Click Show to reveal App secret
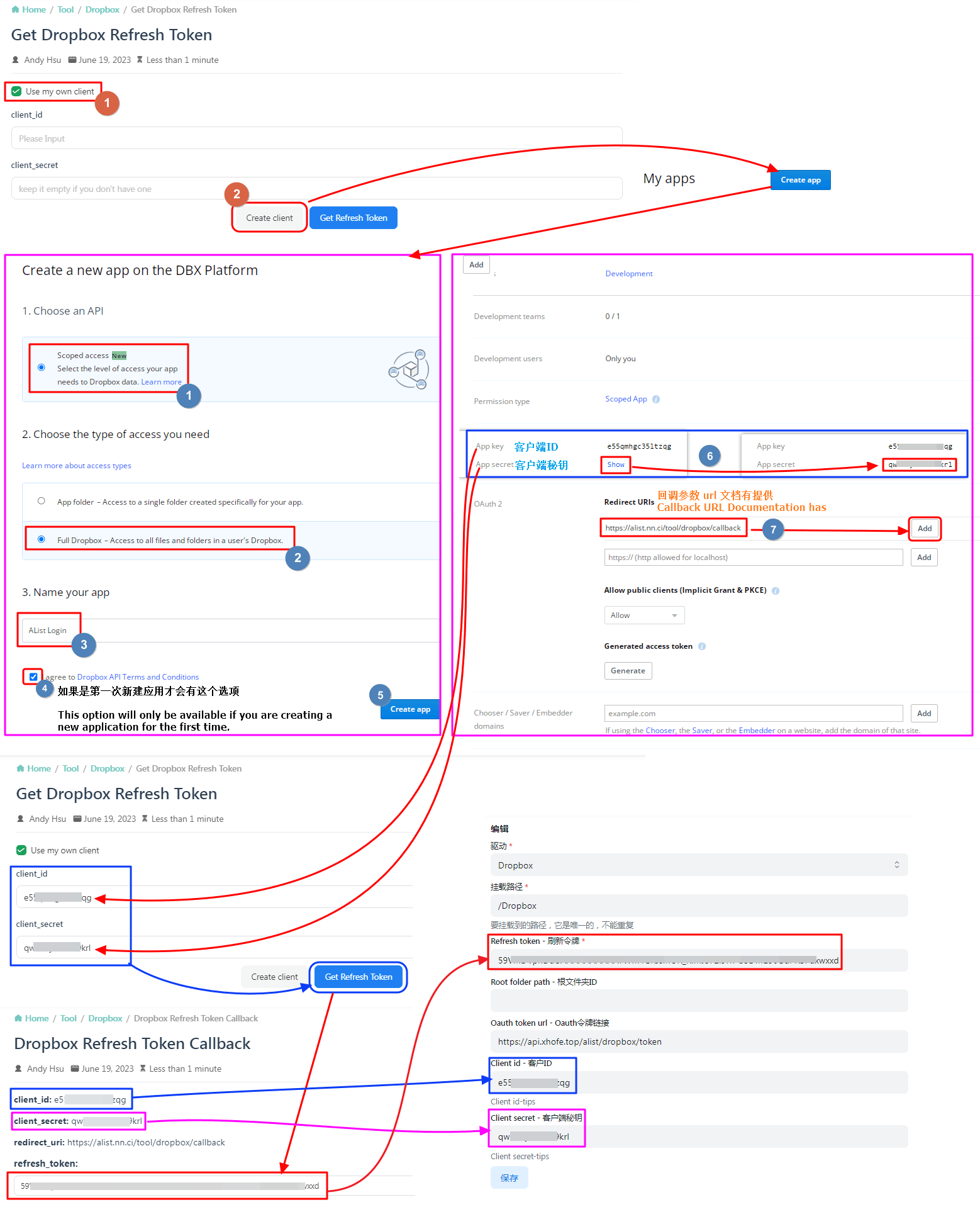Viewport: 980px width, 1224px height. pyautogui.click(x=616, y=465)
